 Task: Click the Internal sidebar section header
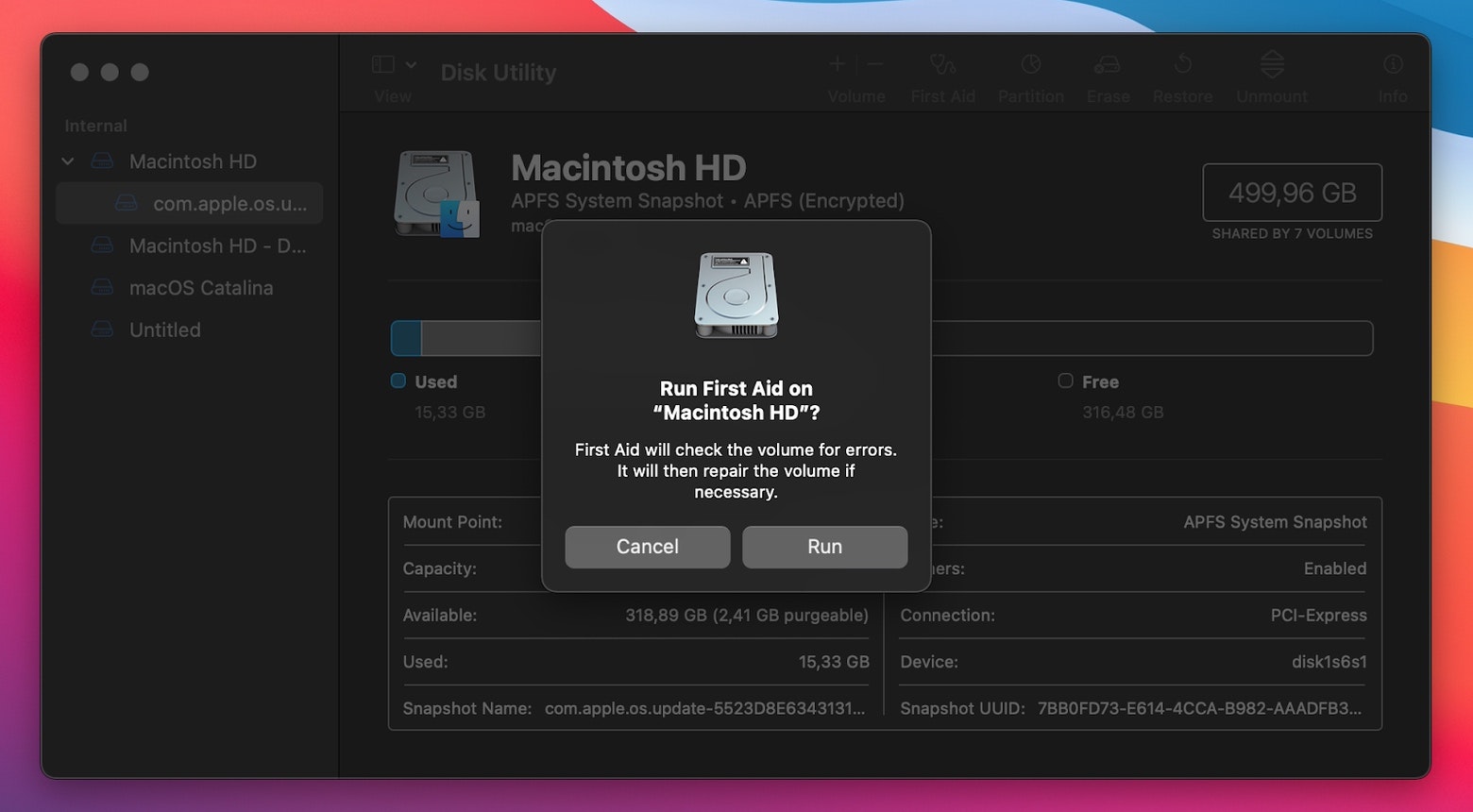click(x=95, y=126)
